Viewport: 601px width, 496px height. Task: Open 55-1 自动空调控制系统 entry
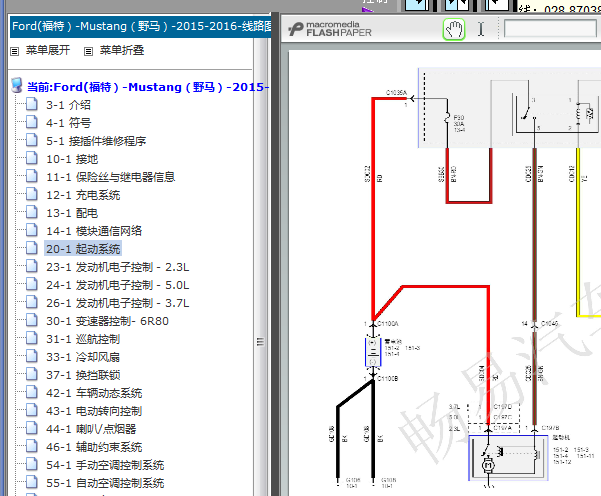click(105, 483)
